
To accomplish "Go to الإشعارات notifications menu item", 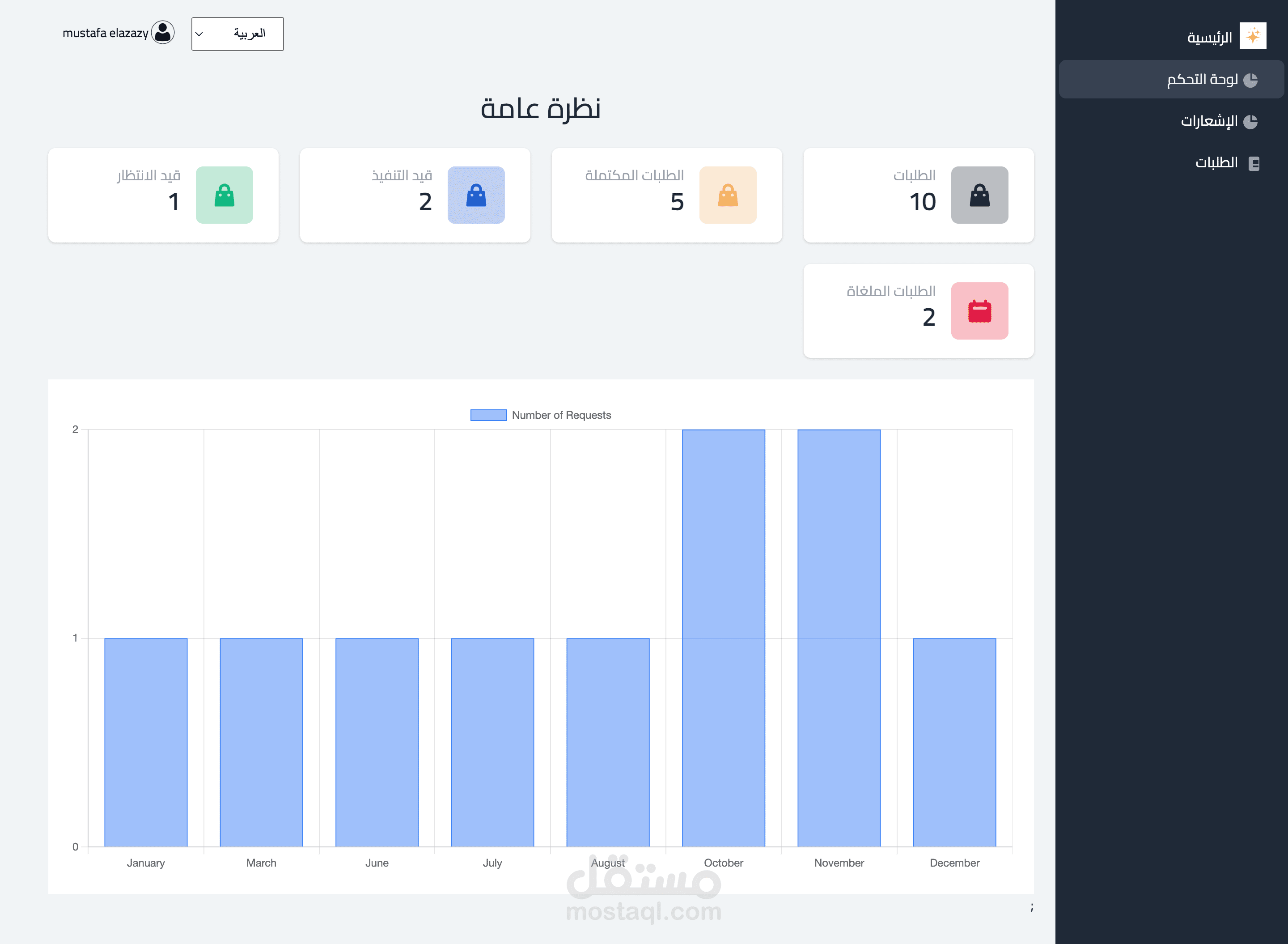I will pos(1208,121).
